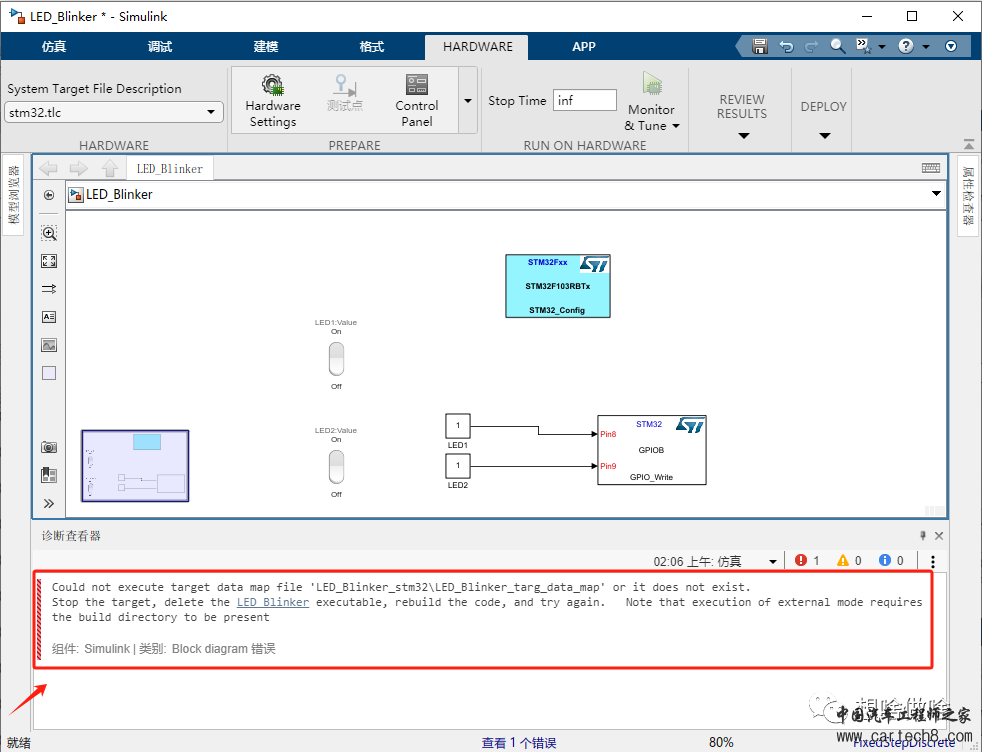
Task: Select the LED2 constant block
Action: 458,466
